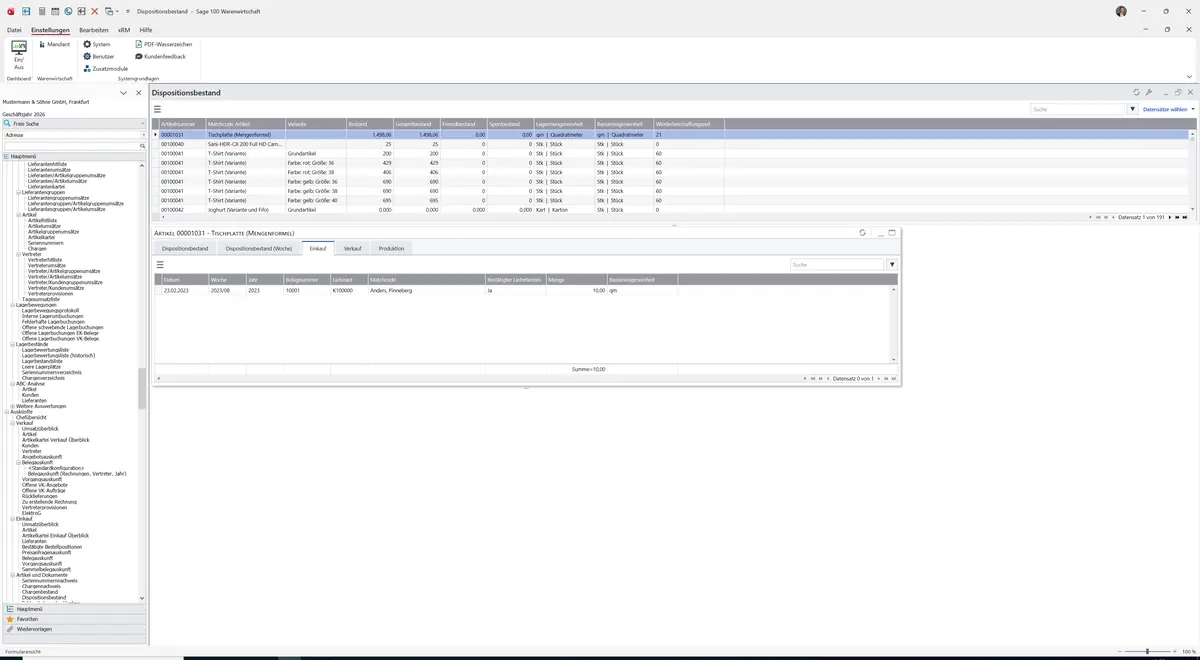Collapse the Lieferantengruppen tree node

point(19,192)
